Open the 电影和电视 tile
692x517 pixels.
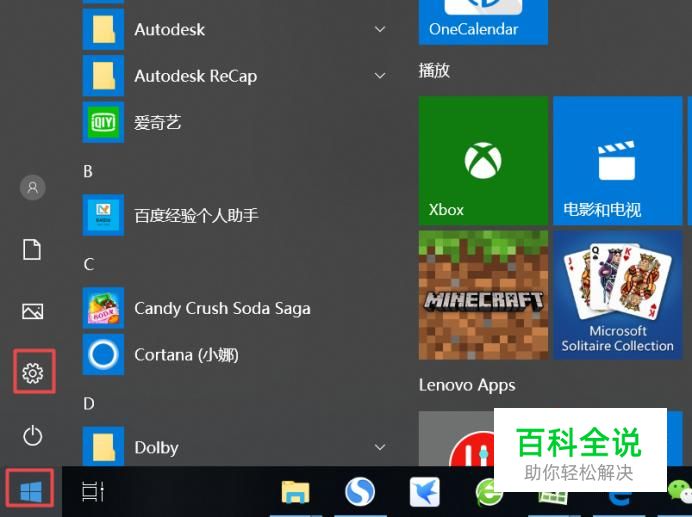tap(617, 161)
